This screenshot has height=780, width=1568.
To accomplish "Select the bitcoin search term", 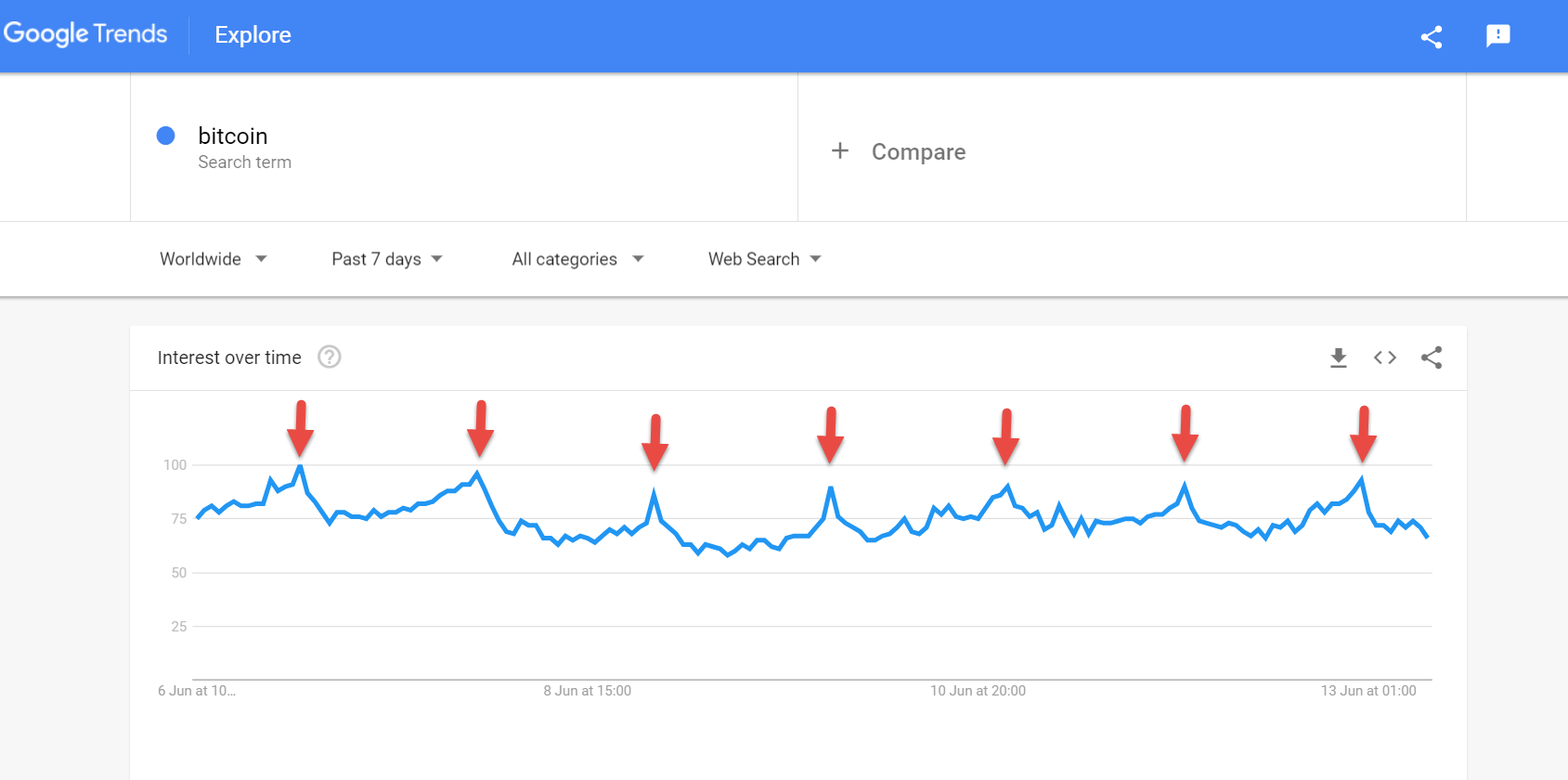I will click(232, 136).
